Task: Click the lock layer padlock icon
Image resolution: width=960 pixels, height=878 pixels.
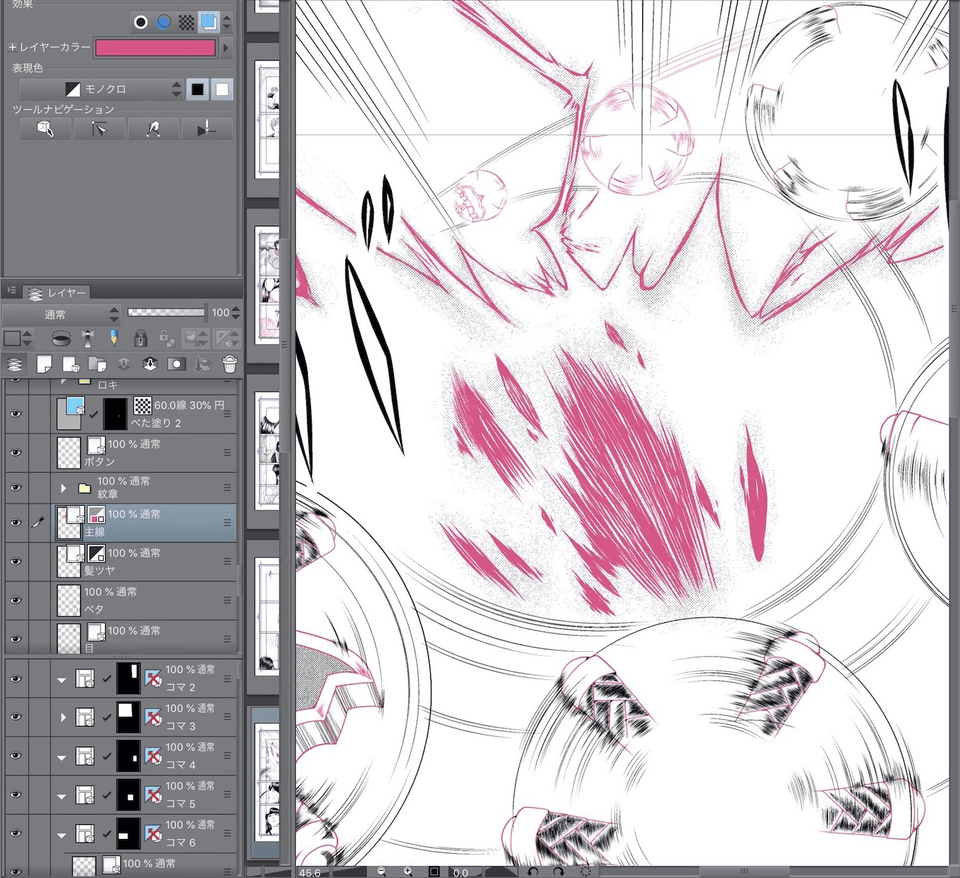Action: [140, 338]
